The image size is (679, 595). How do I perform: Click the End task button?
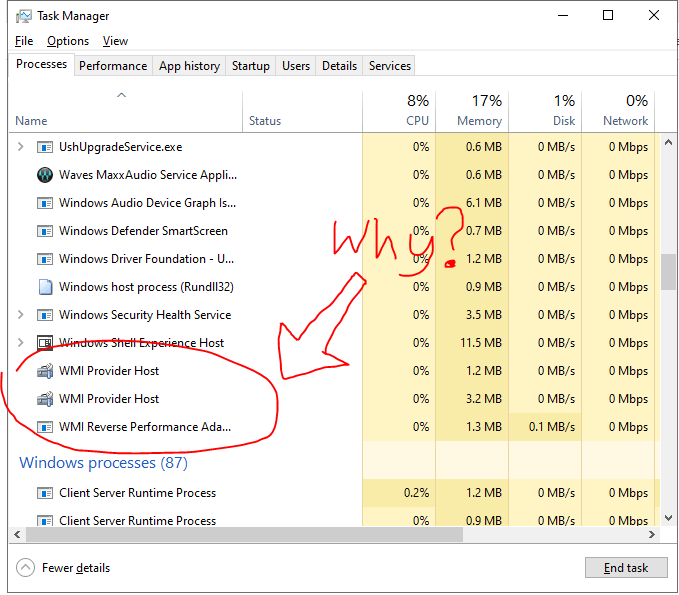(x=626, y=568)
